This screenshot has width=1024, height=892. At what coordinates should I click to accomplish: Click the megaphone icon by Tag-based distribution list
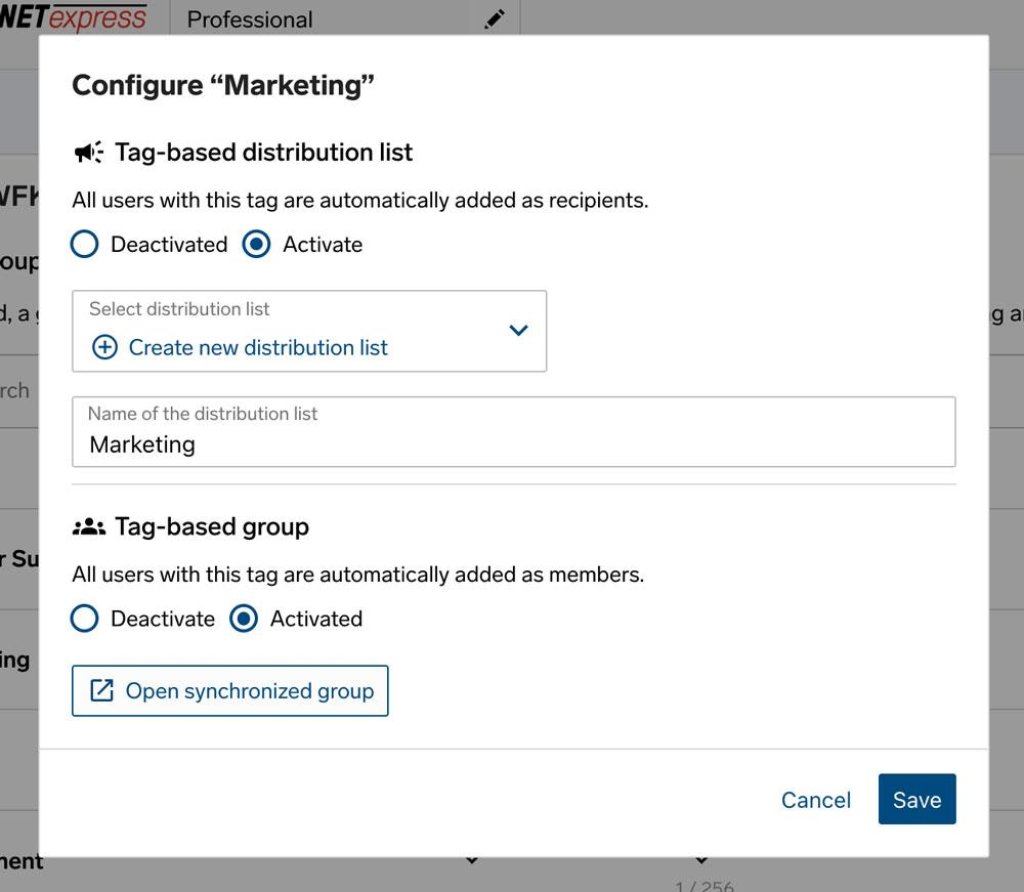pos(89,153)
